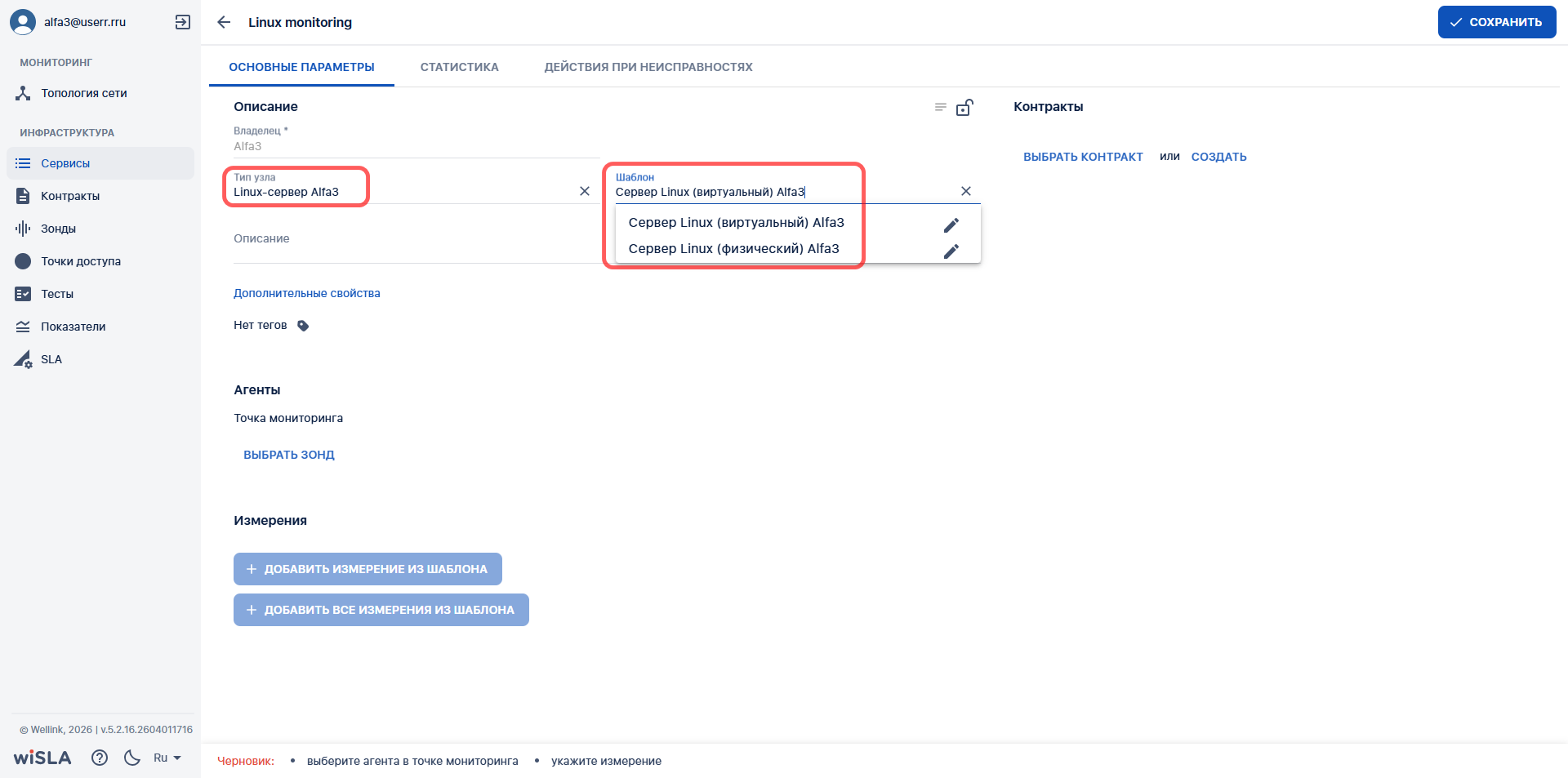
Task: Expand Дополнительные свойства link
Action: point(307,293)
